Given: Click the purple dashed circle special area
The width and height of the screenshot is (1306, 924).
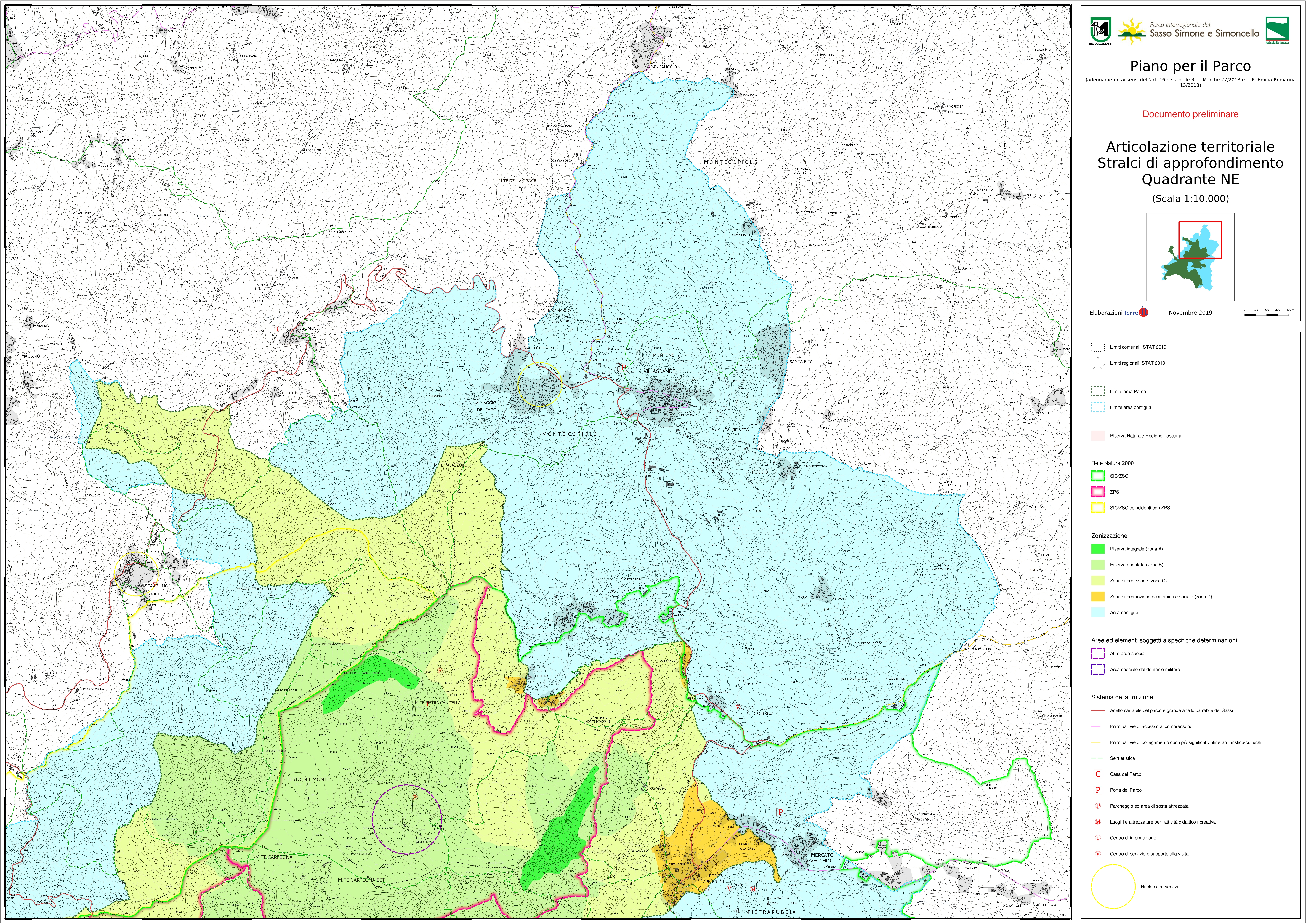Looking at the screenshot, I should click(x=407, y=819).
